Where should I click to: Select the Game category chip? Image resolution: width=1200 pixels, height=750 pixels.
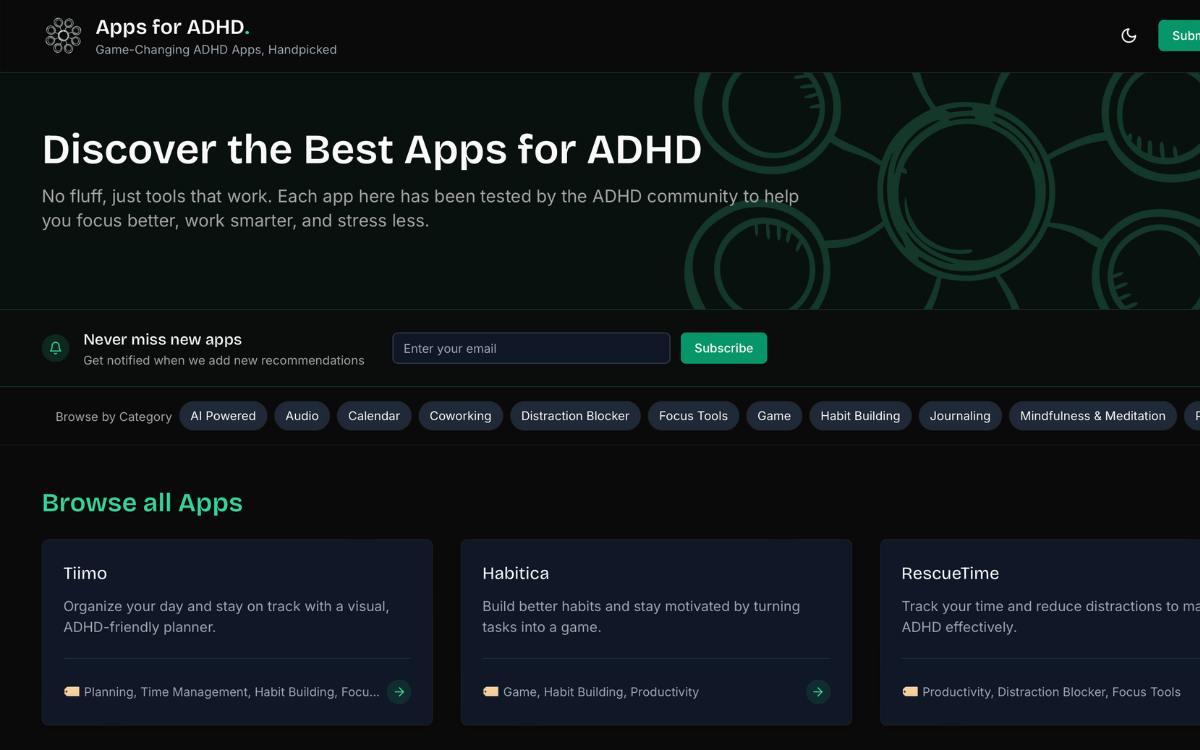click(774, 416)
